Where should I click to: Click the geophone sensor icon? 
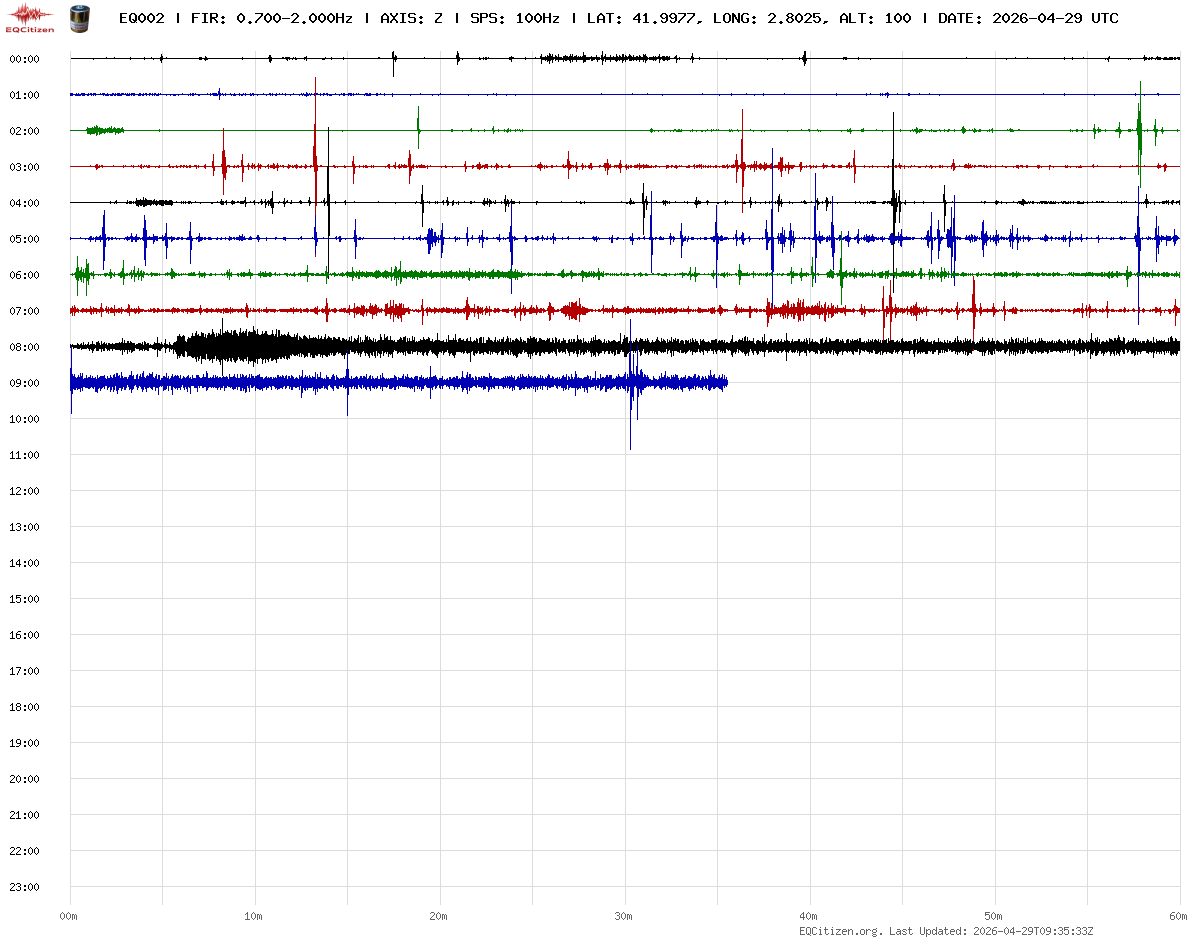click(x=78, y=17)
